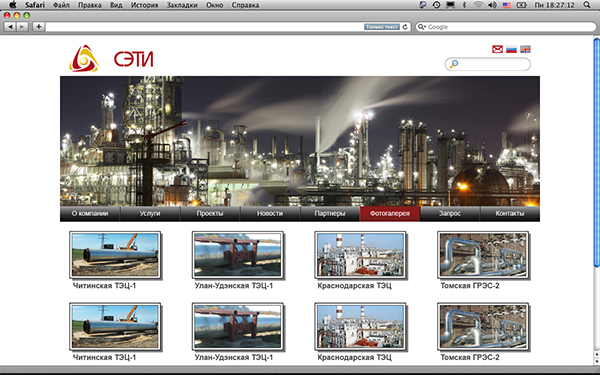
Task: Open the Safari application menu
Action: click(35, 5)
